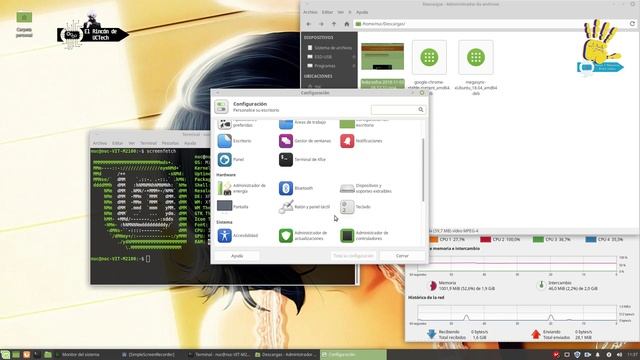Click the Toda la configuración button

pos(353,256)
